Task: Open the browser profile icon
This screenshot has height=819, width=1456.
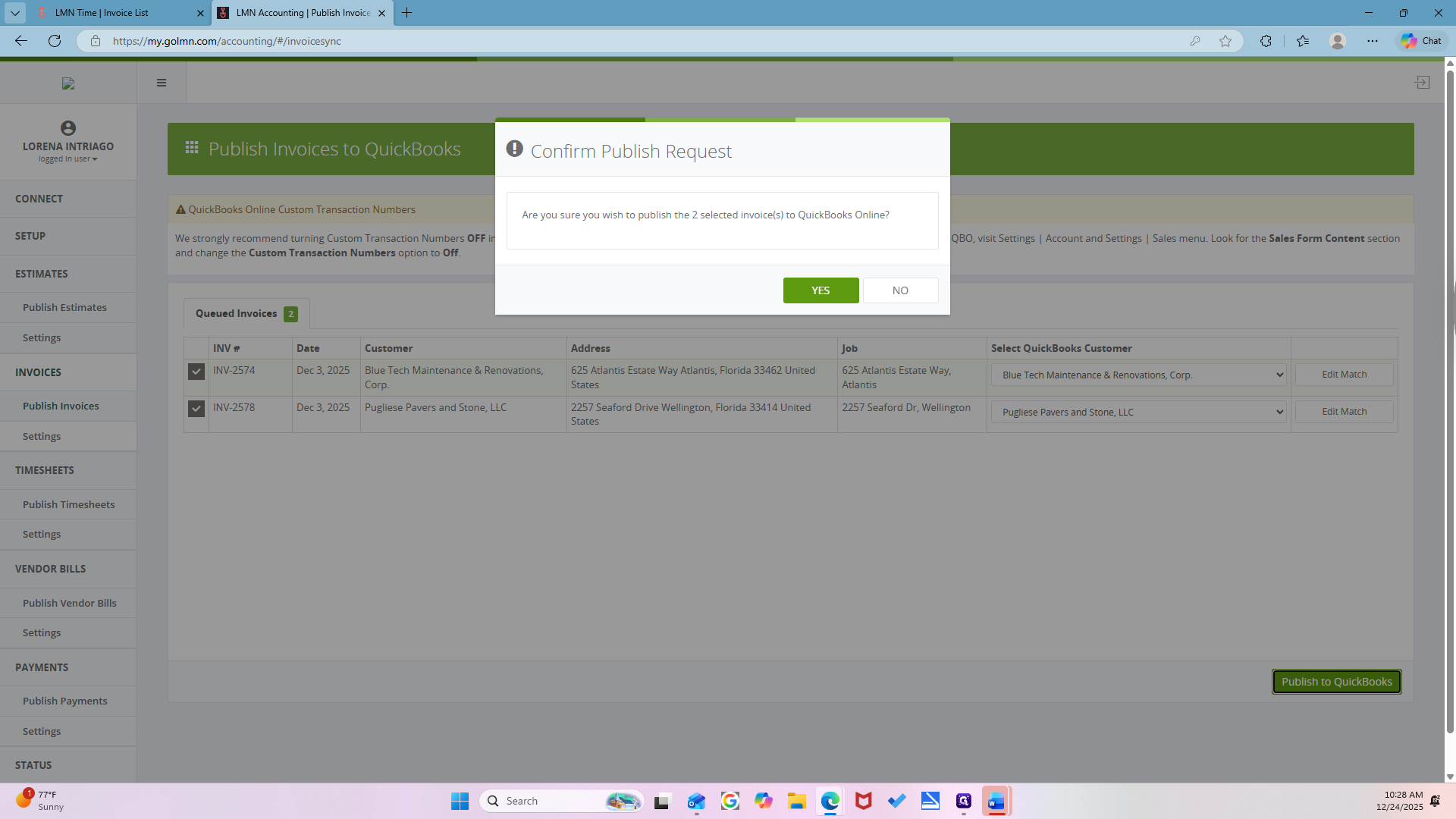Action: (x=1338, y=41)
